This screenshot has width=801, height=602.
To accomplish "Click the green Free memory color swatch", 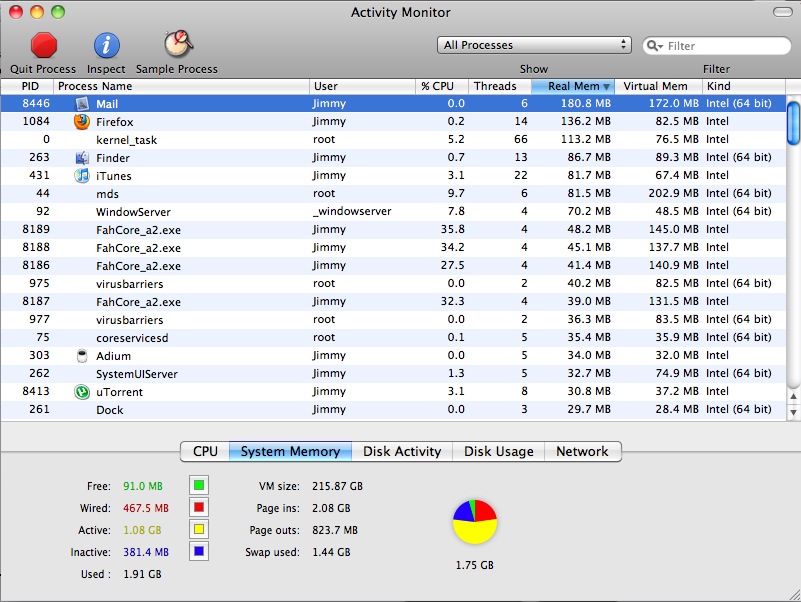I will (x=199, y=485).
